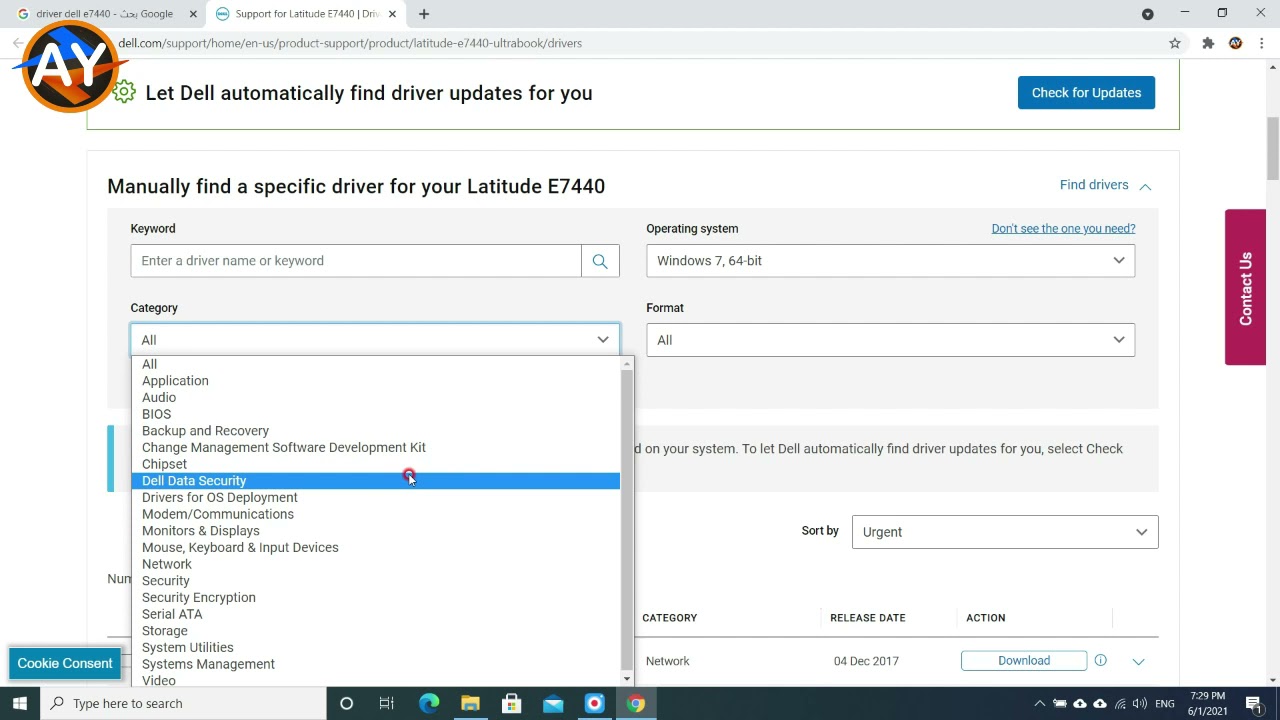Image resolution: width=1280 pixels, height=720 pixels.
Task: Pick Backup and Recovery category
Action: coord(376,431)
